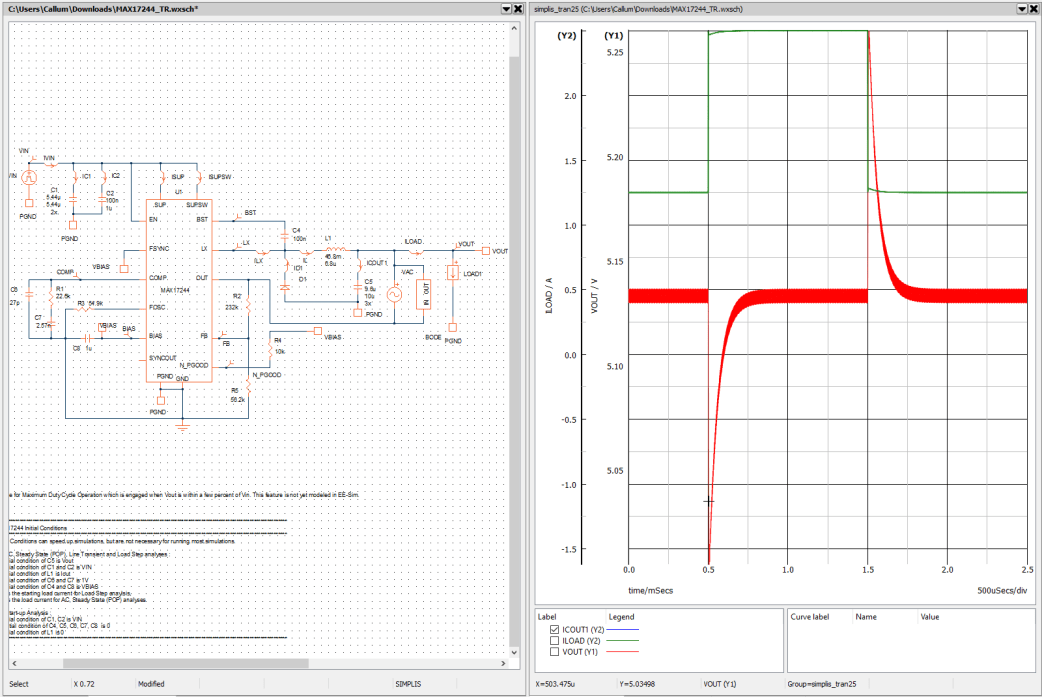The image size is (1042, 697).
Task: Select resistor R5 56.2k
Action: coord(248,387)
